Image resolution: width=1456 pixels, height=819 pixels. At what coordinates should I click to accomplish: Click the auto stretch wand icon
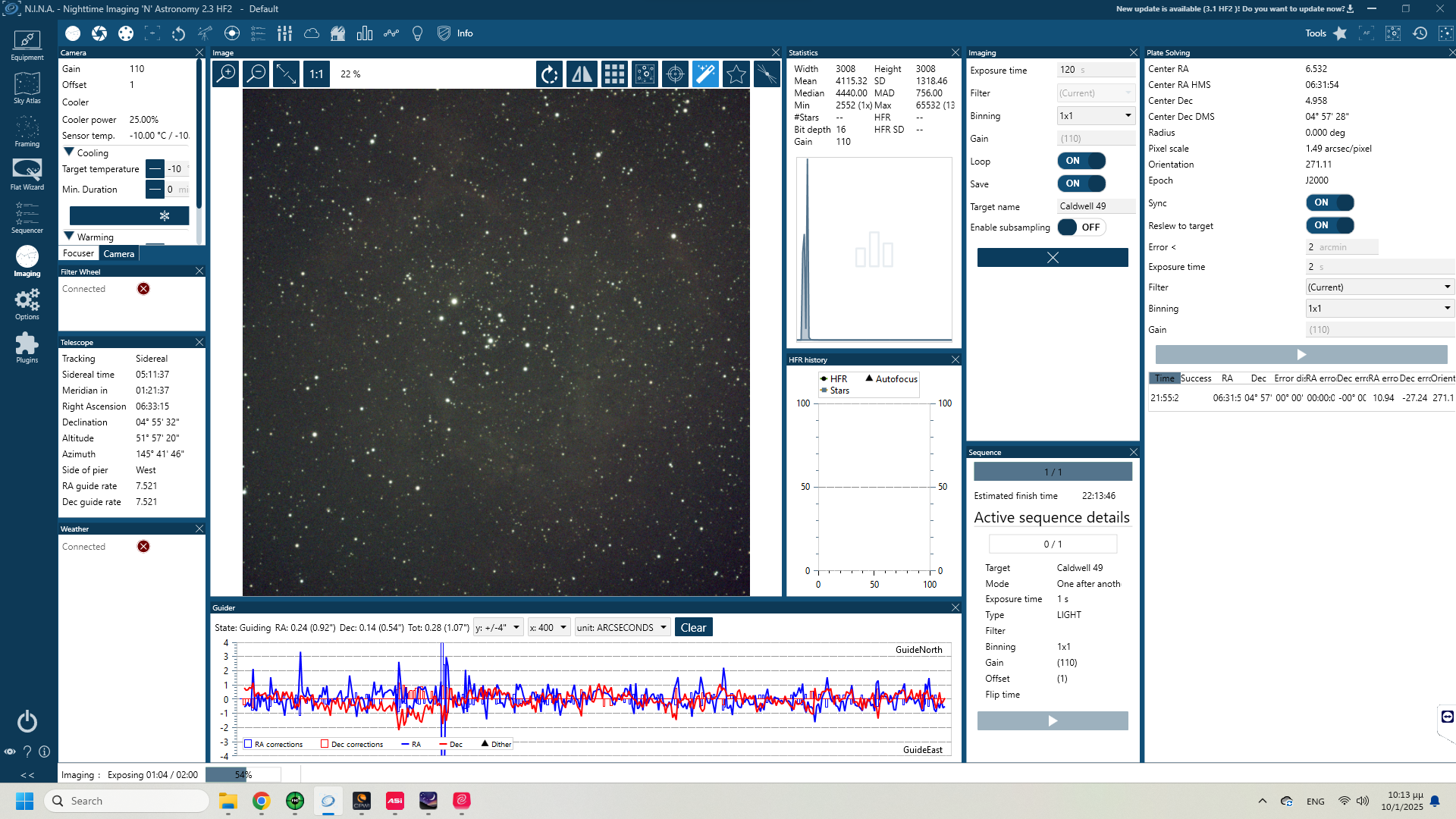[x=705, y=74]
